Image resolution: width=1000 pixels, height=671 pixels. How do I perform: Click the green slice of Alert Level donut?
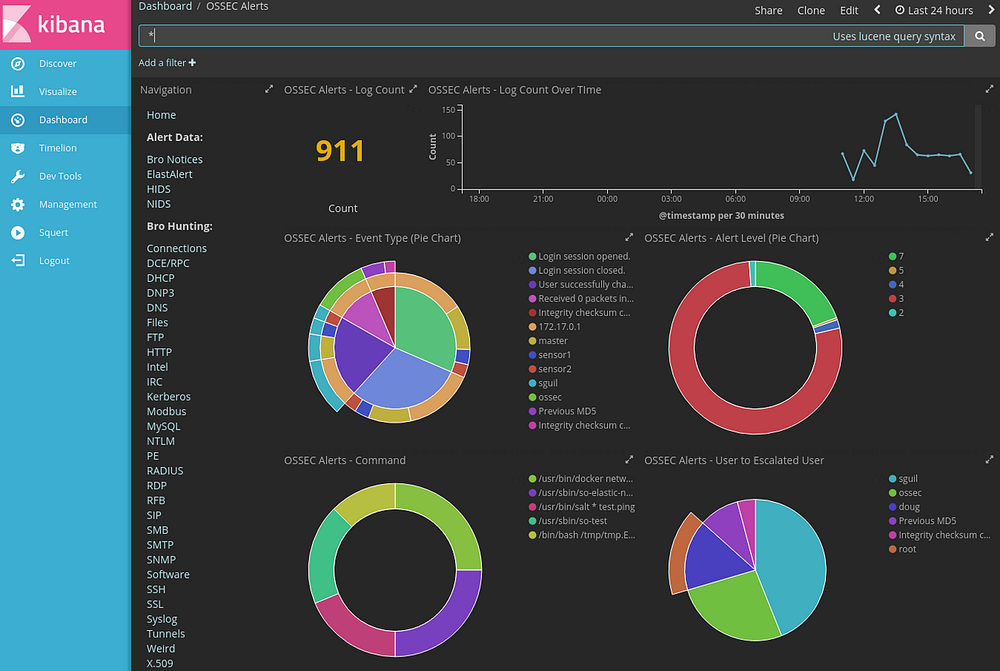click(x=802, y=284)
